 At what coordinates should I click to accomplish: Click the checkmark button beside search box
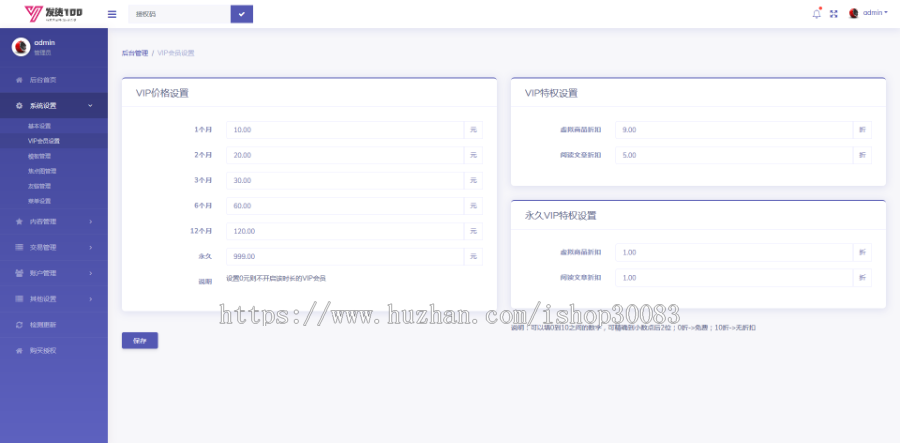[x=241, y=14]
